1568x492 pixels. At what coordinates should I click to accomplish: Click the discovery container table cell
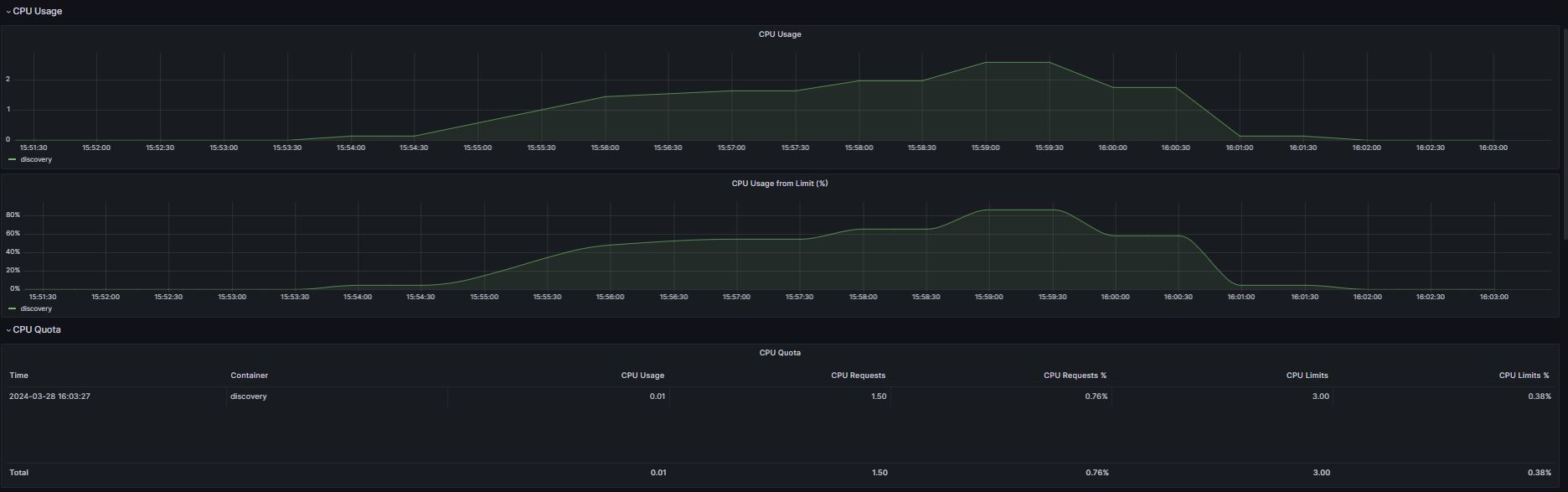pyautogui.click(x=249, y=396)
